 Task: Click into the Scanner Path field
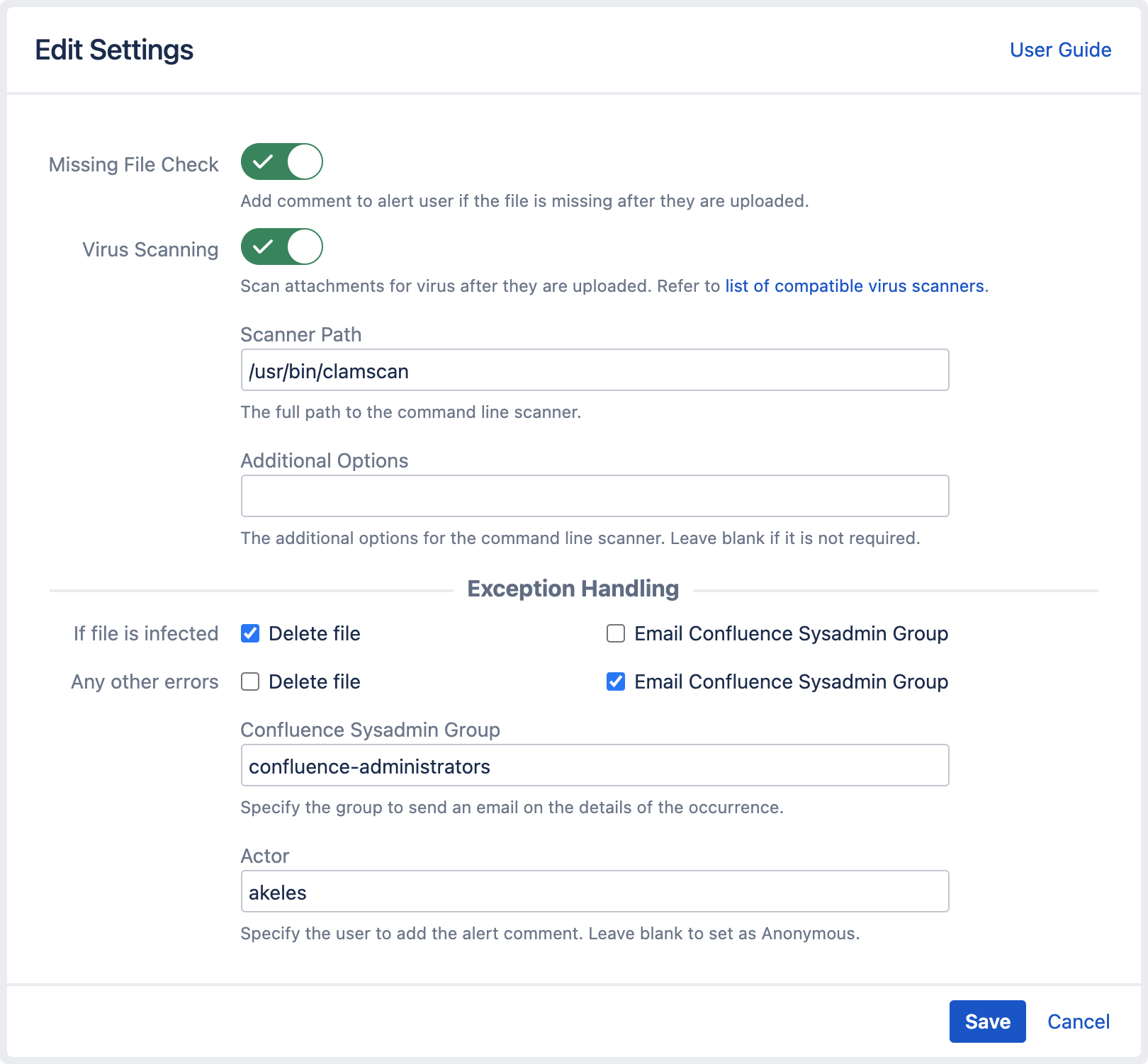pos(595,370)
